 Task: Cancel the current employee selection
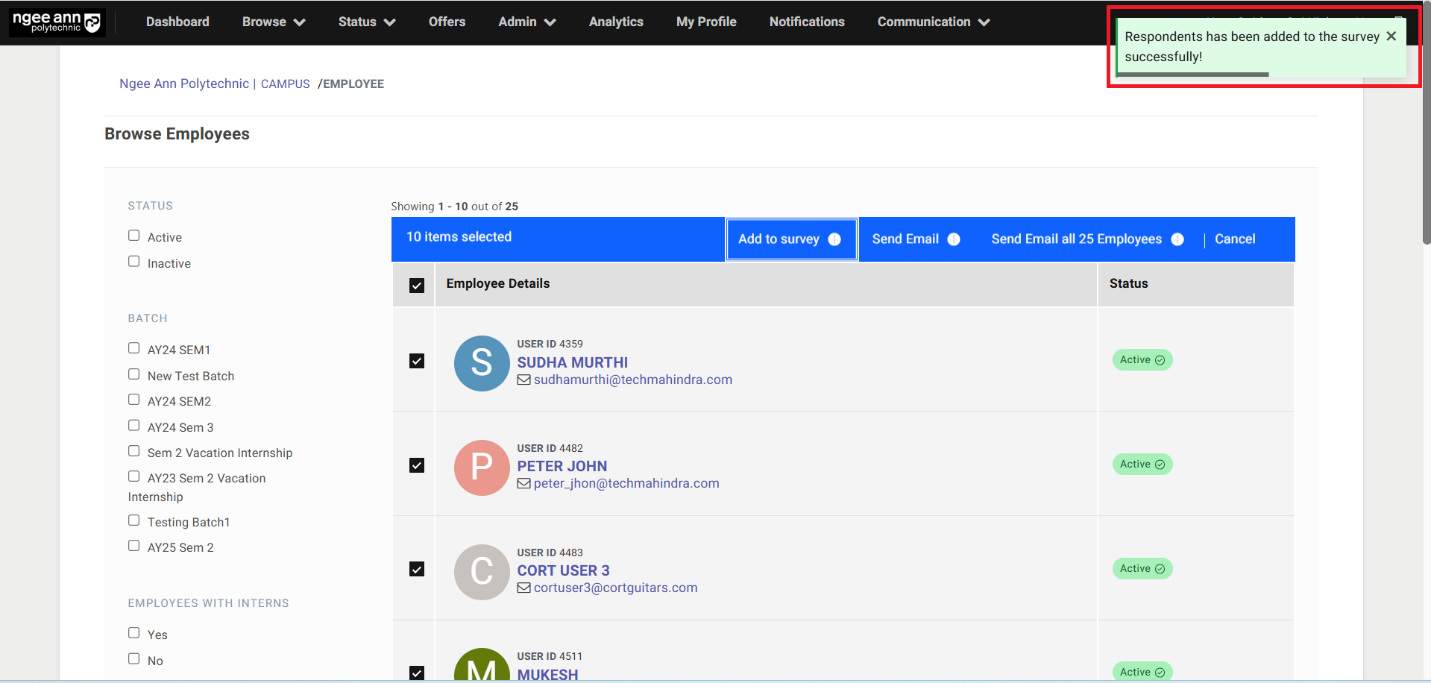click(1235, 239)
